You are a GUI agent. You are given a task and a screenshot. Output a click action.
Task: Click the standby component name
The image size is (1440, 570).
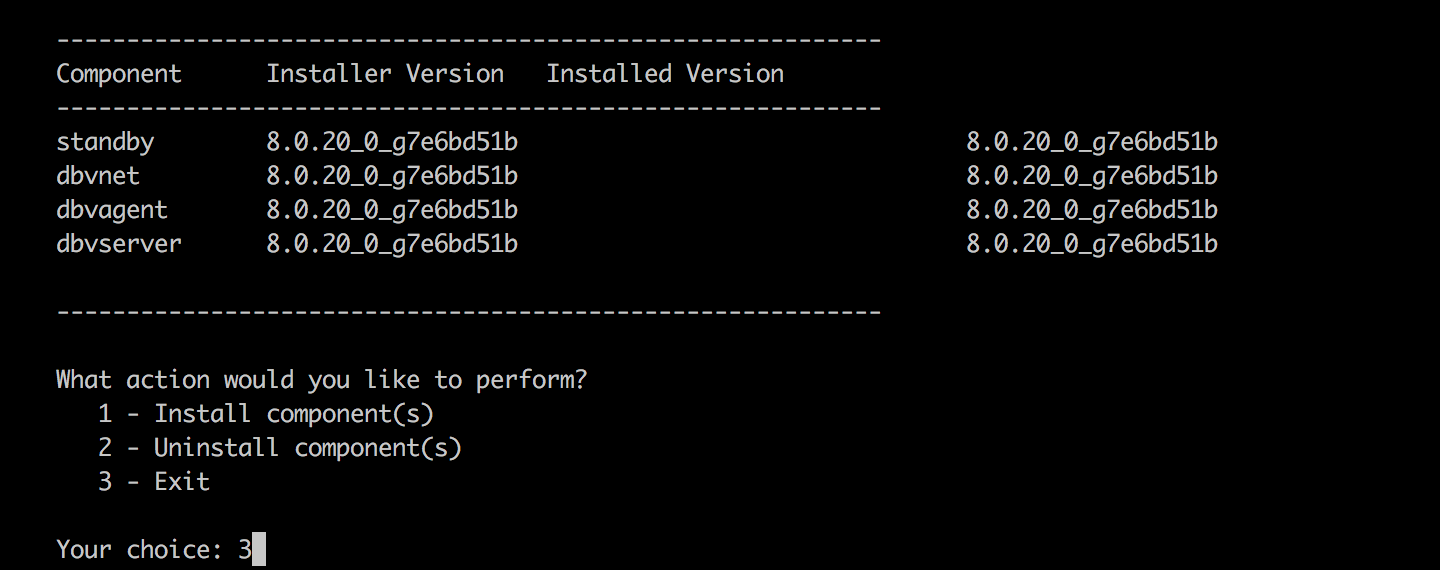click(x=105, y=142)
